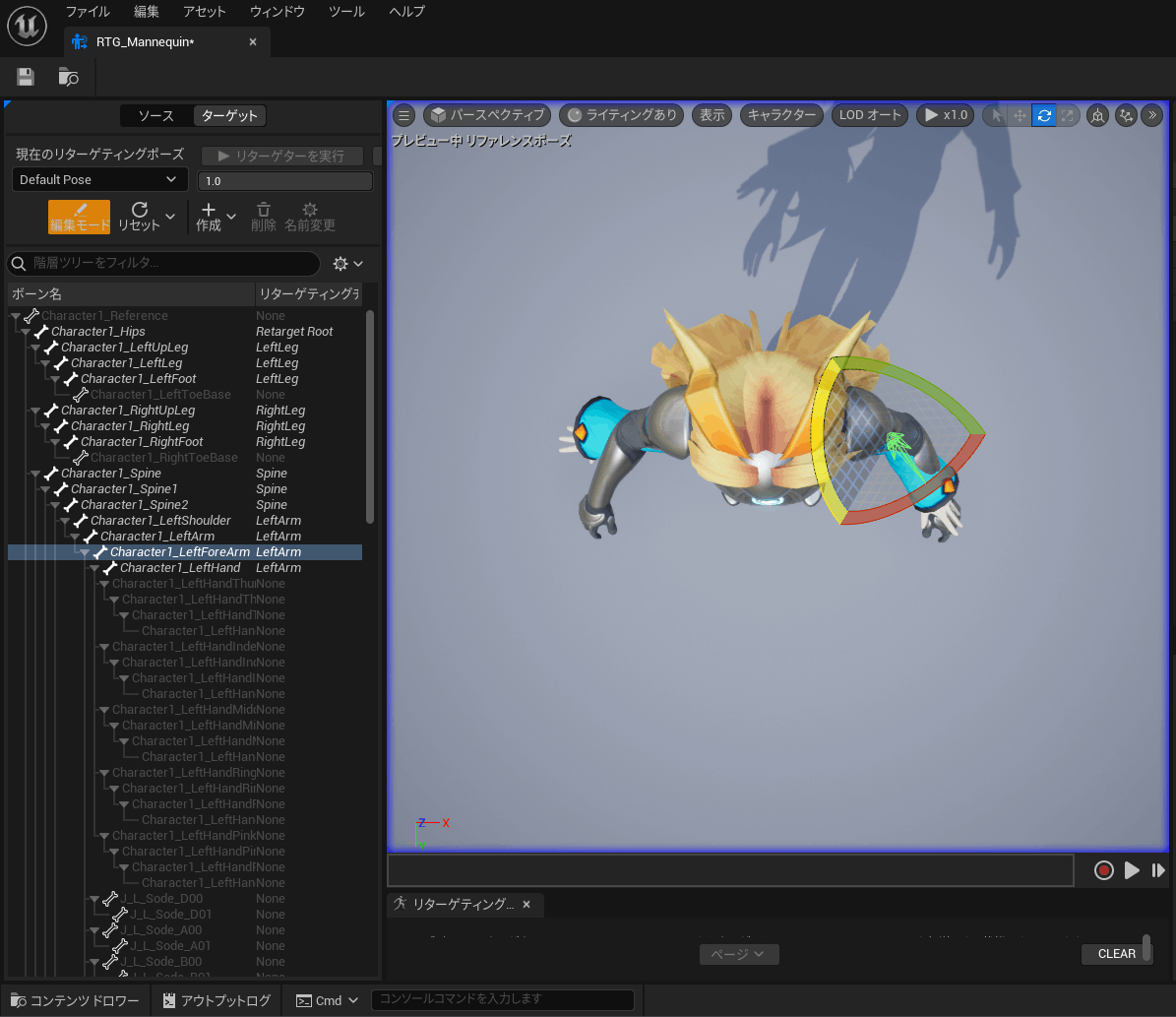
Task: Open the Create dropdown arrow
Action: 231,217
